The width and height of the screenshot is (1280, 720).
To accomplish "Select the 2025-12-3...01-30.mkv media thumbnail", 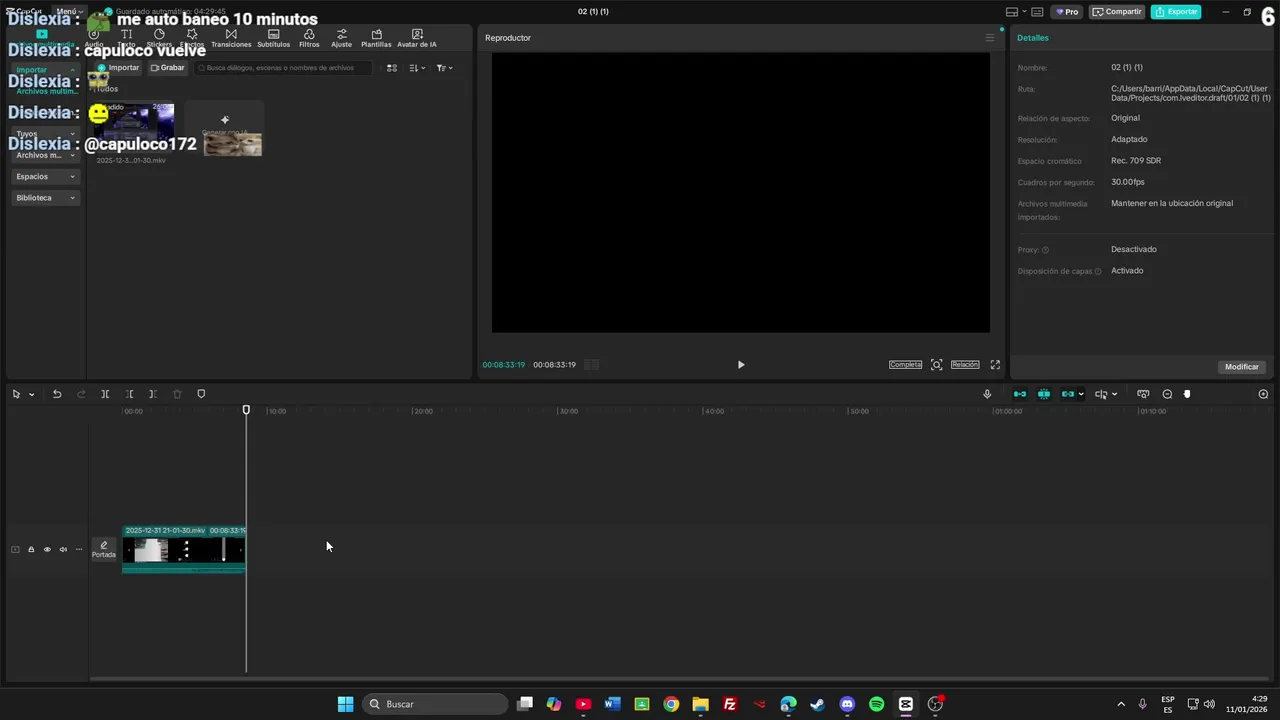I will point(132,129).
